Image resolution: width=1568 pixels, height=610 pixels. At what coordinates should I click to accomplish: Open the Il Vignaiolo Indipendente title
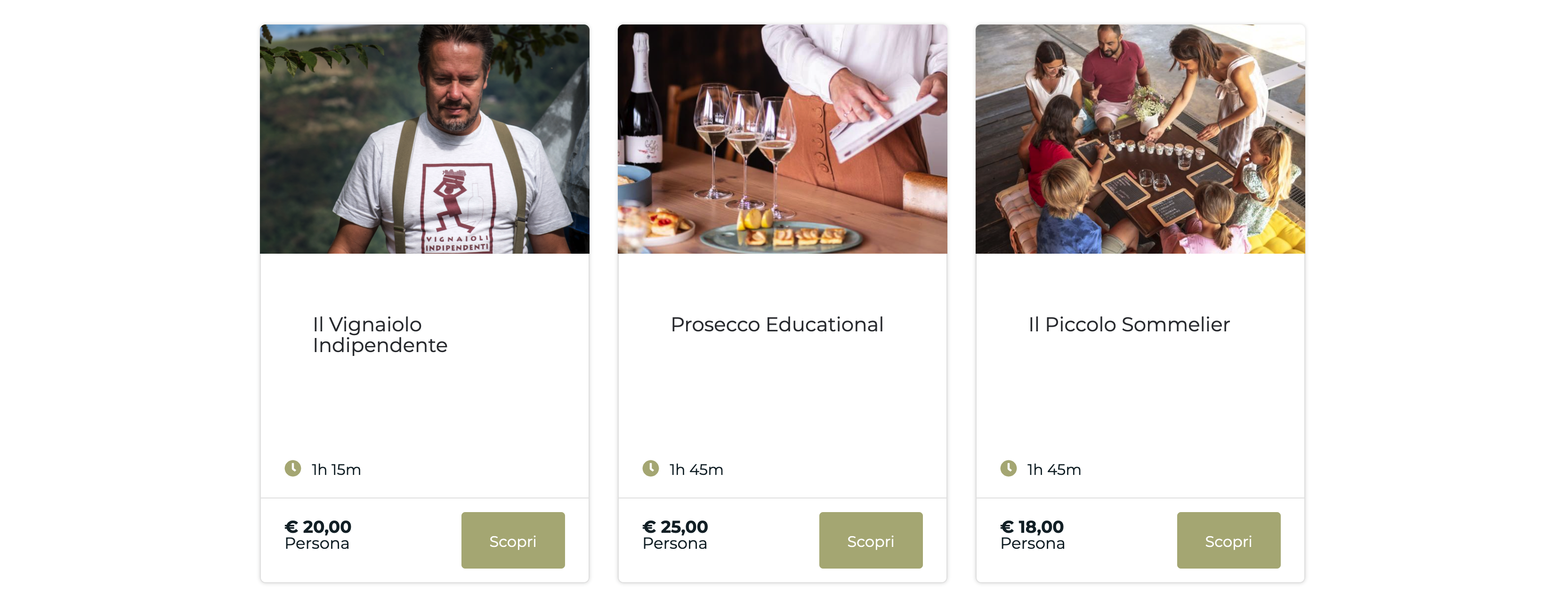point(380,335)
